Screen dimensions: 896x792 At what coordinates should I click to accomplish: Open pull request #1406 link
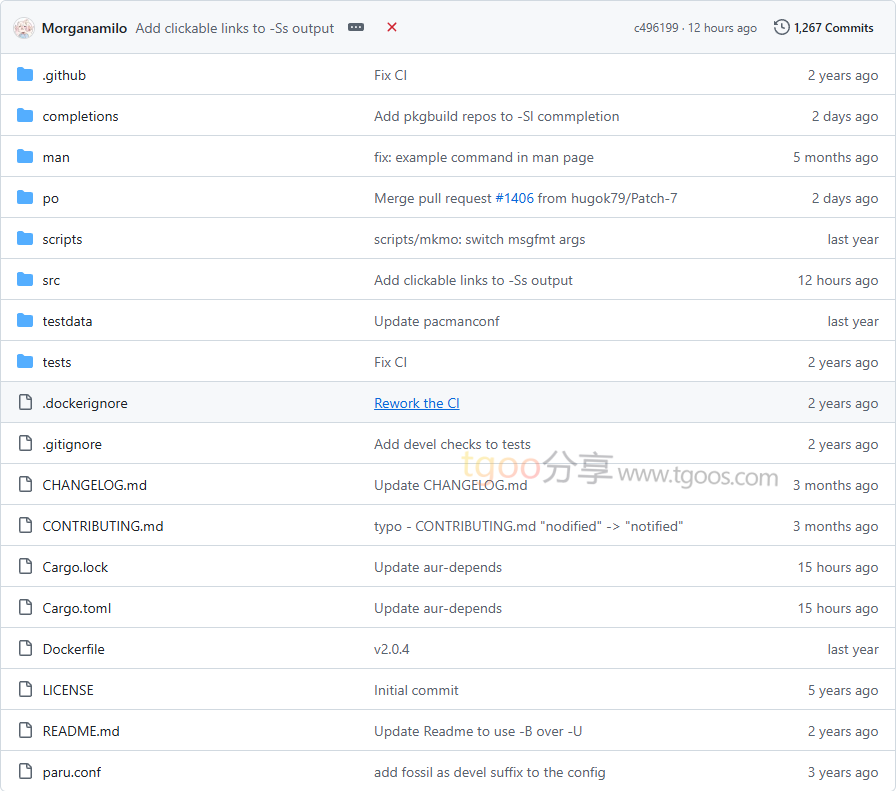click(x=514, y=198)
